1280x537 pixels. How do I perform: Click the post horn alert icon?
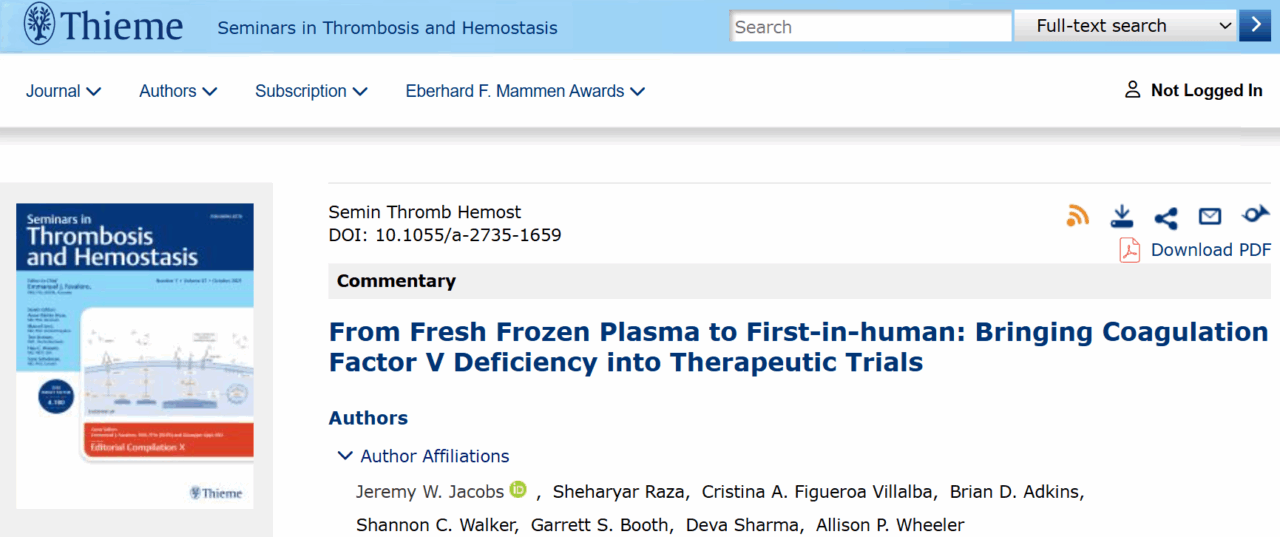pos(1254,214)
